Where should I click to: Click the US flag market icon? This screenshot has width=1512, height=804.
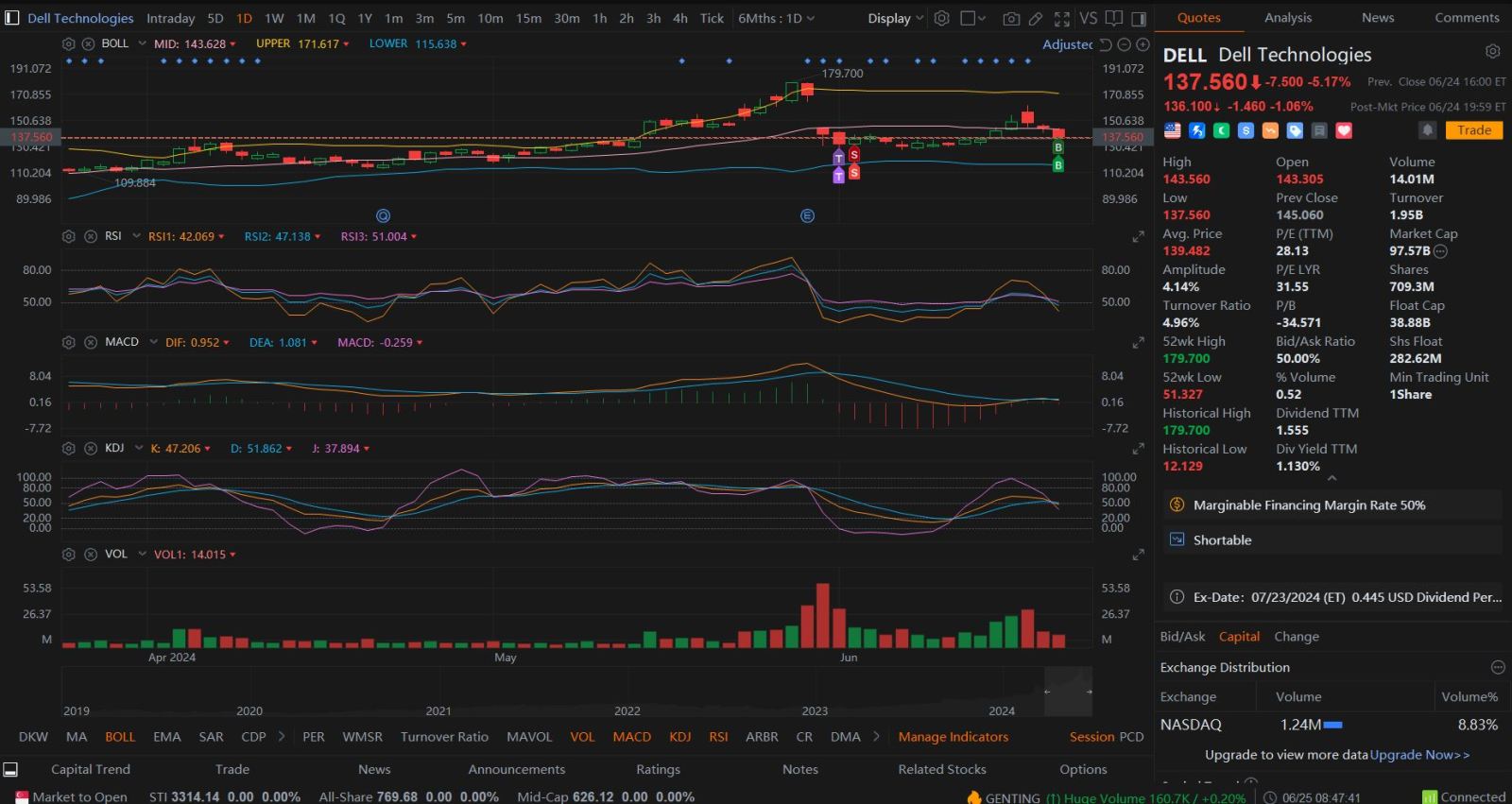1173,131
